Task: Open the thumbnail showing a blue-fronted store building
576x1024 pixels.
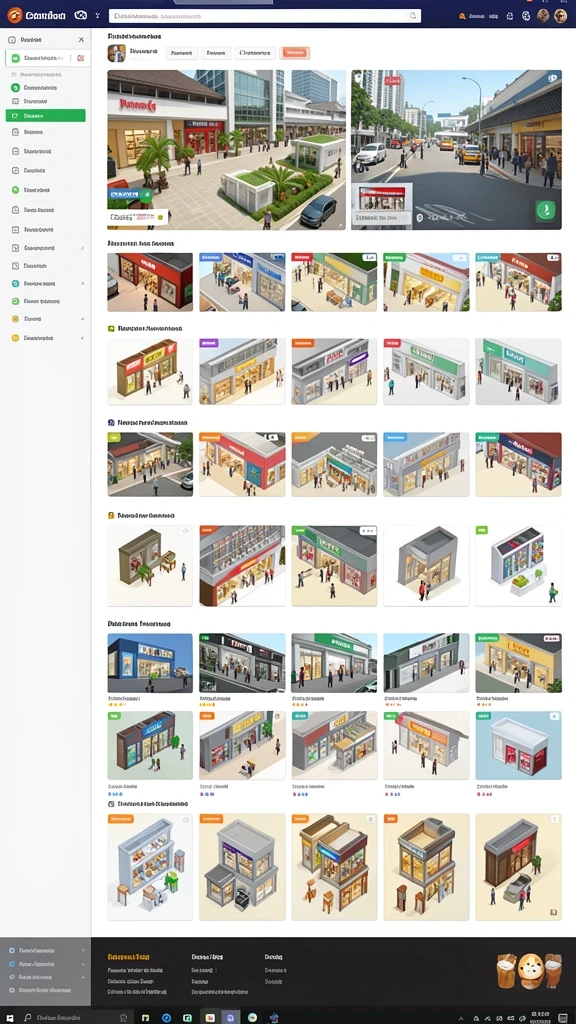Action: 150,663
